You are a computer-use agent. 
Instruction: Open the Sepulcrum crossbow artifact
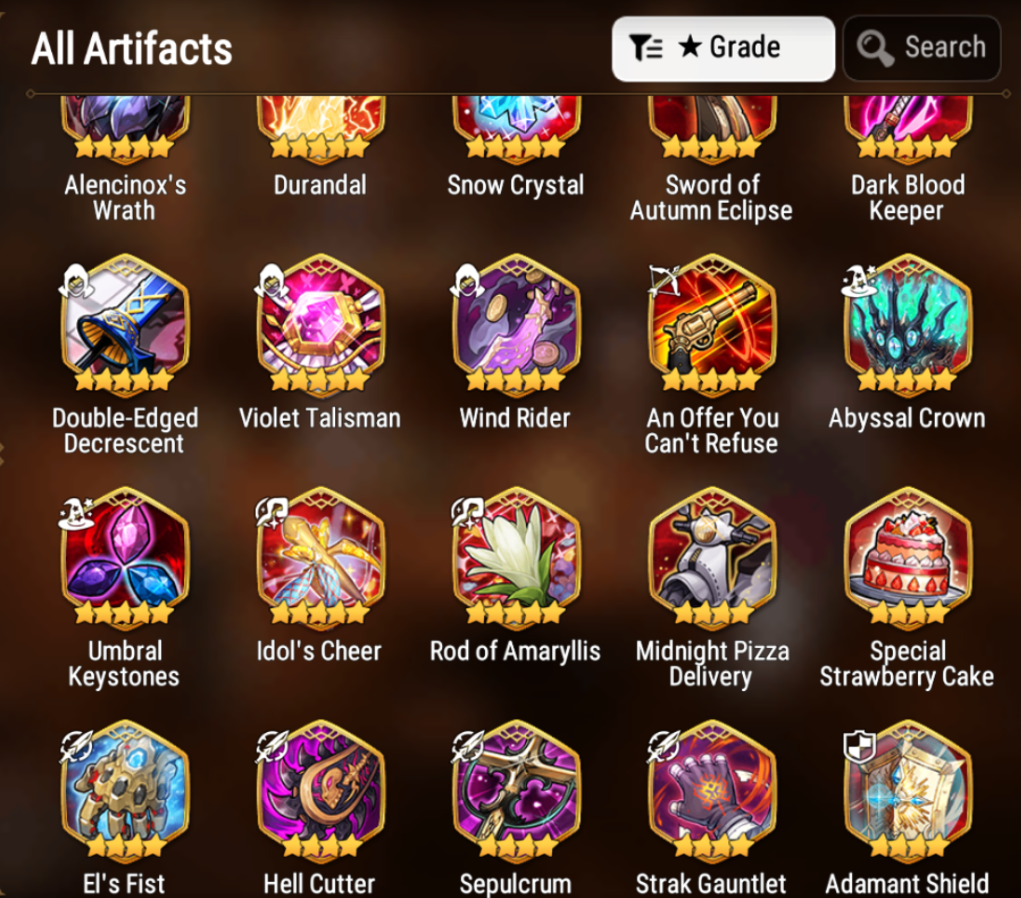pyautogui.click(x=516, y=791)
